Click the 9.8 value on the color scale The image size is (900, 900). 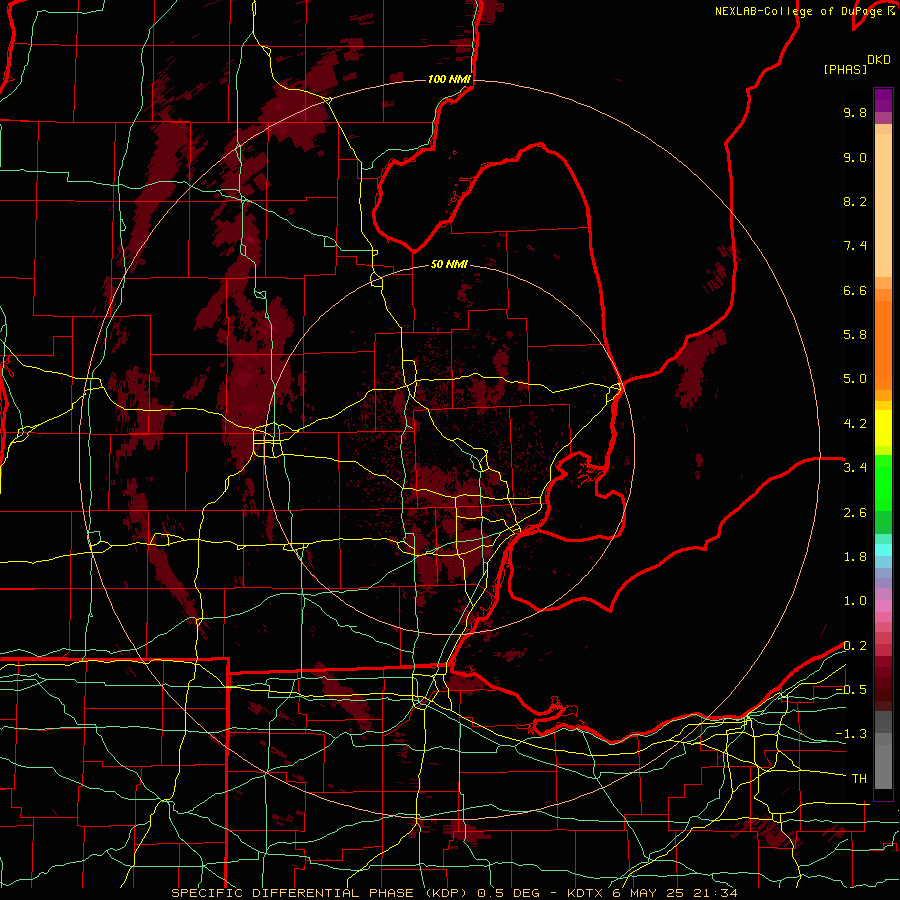tap(855, 112)
